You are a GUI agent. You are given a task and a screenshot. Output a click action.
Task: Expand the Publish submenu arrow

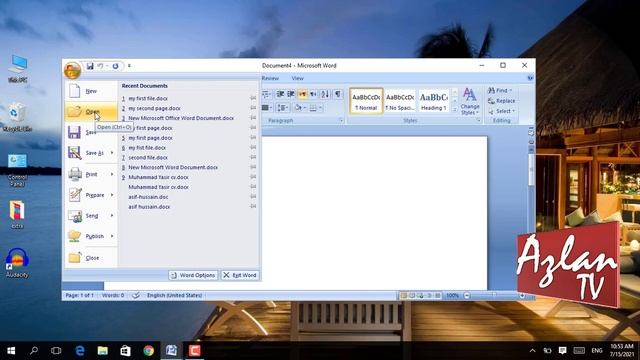pos(112,236)
